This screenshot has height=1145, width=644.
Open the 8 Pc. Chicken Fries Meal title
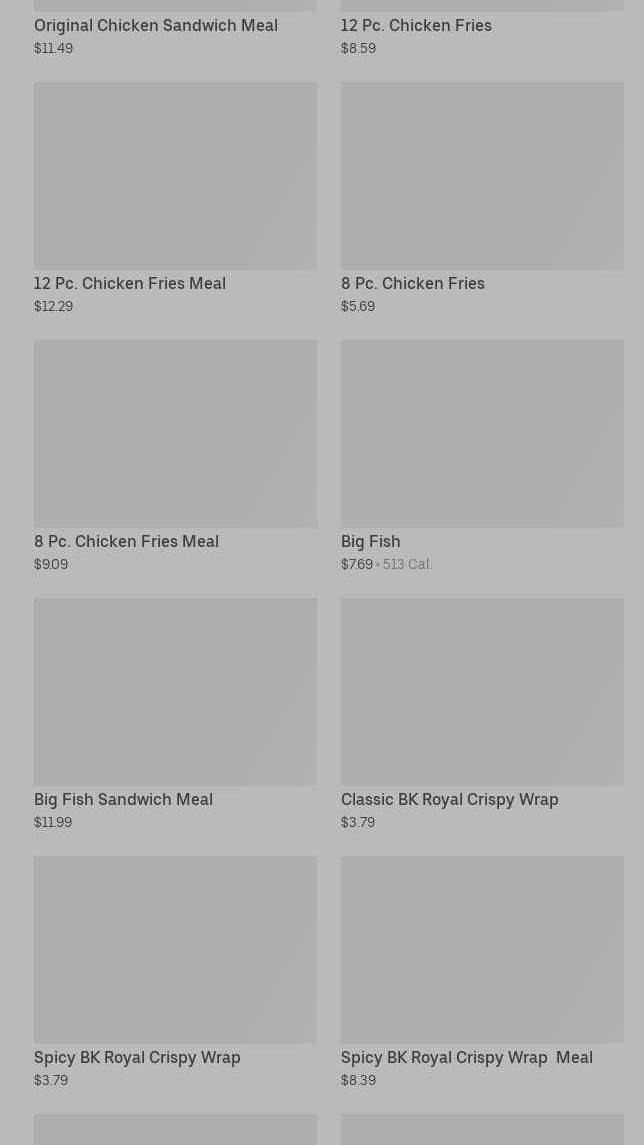coord(126,541)
